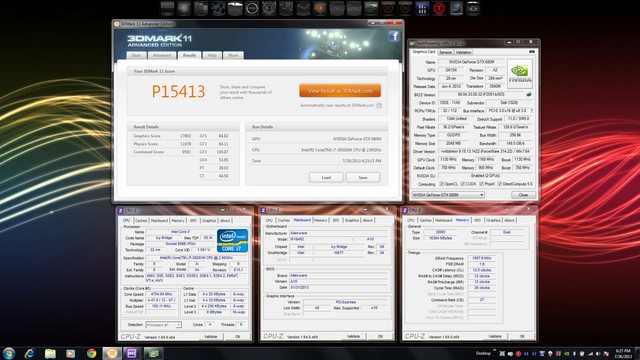Open Windows Explorer folder on taskbar

(x=50, y=353)
